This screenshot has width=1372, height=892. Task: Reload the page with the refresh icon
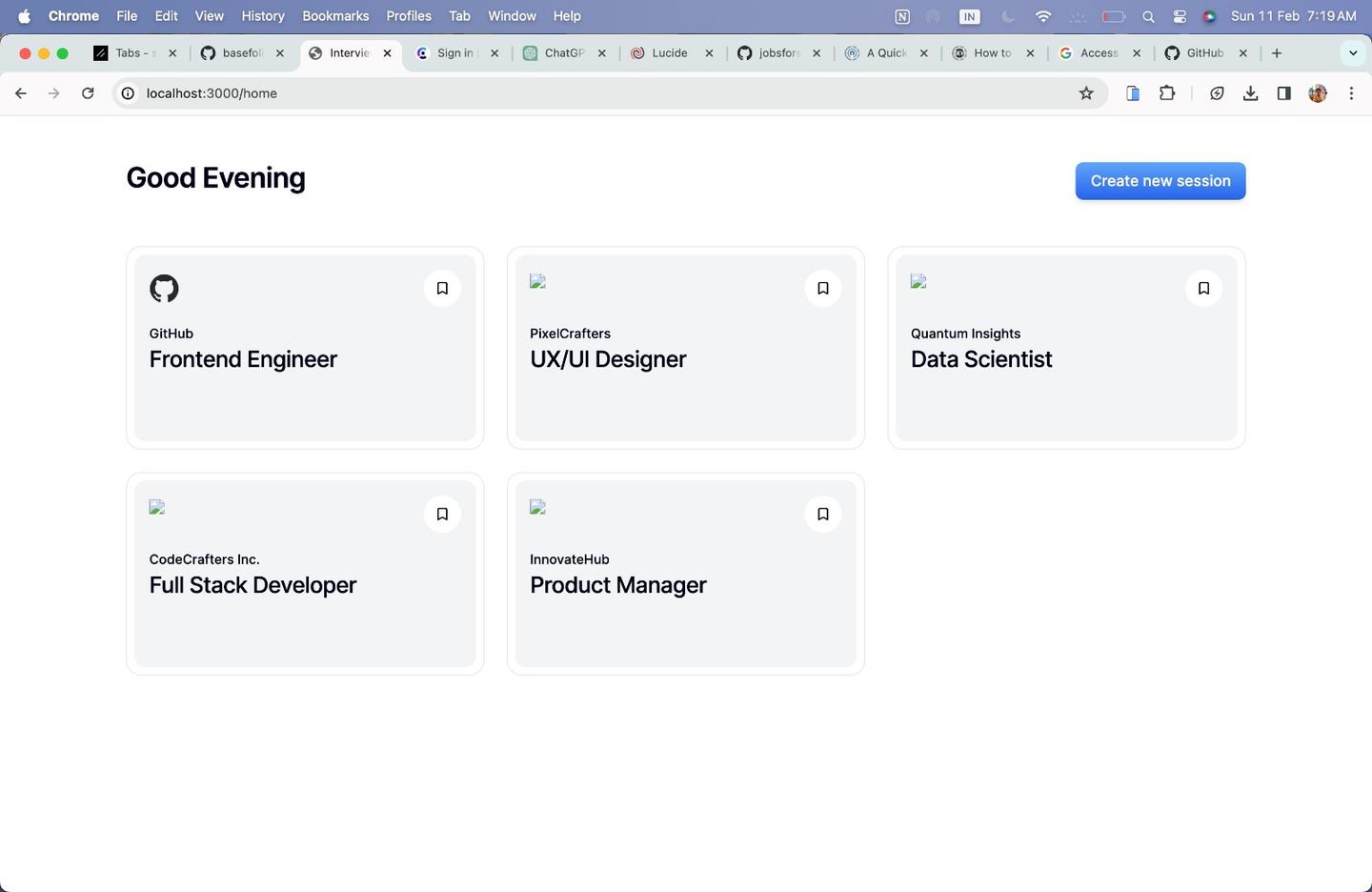(x=88, y=93)
